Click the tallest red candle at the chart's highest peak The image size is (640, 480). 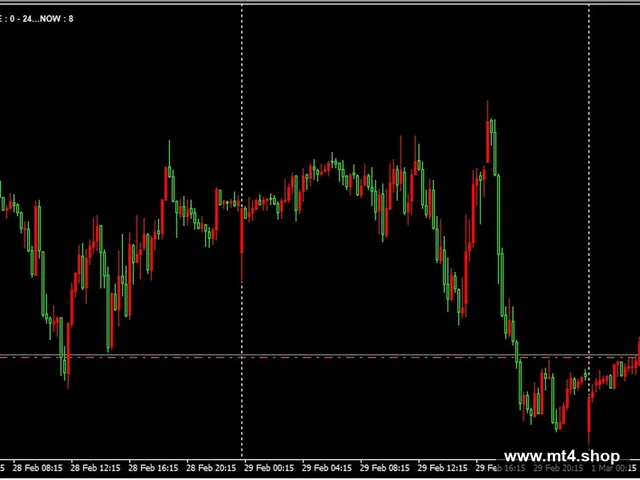[x=488, y=132]
